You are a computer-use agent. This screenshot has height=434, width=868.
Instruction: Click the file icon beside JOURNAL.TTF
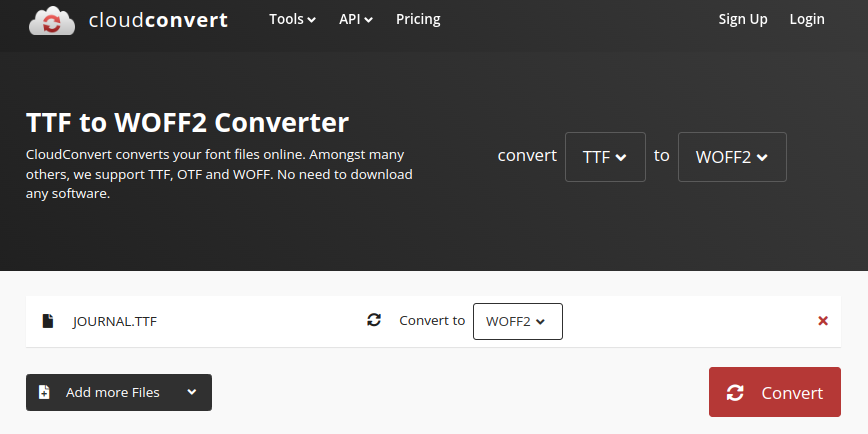[47, 321]
